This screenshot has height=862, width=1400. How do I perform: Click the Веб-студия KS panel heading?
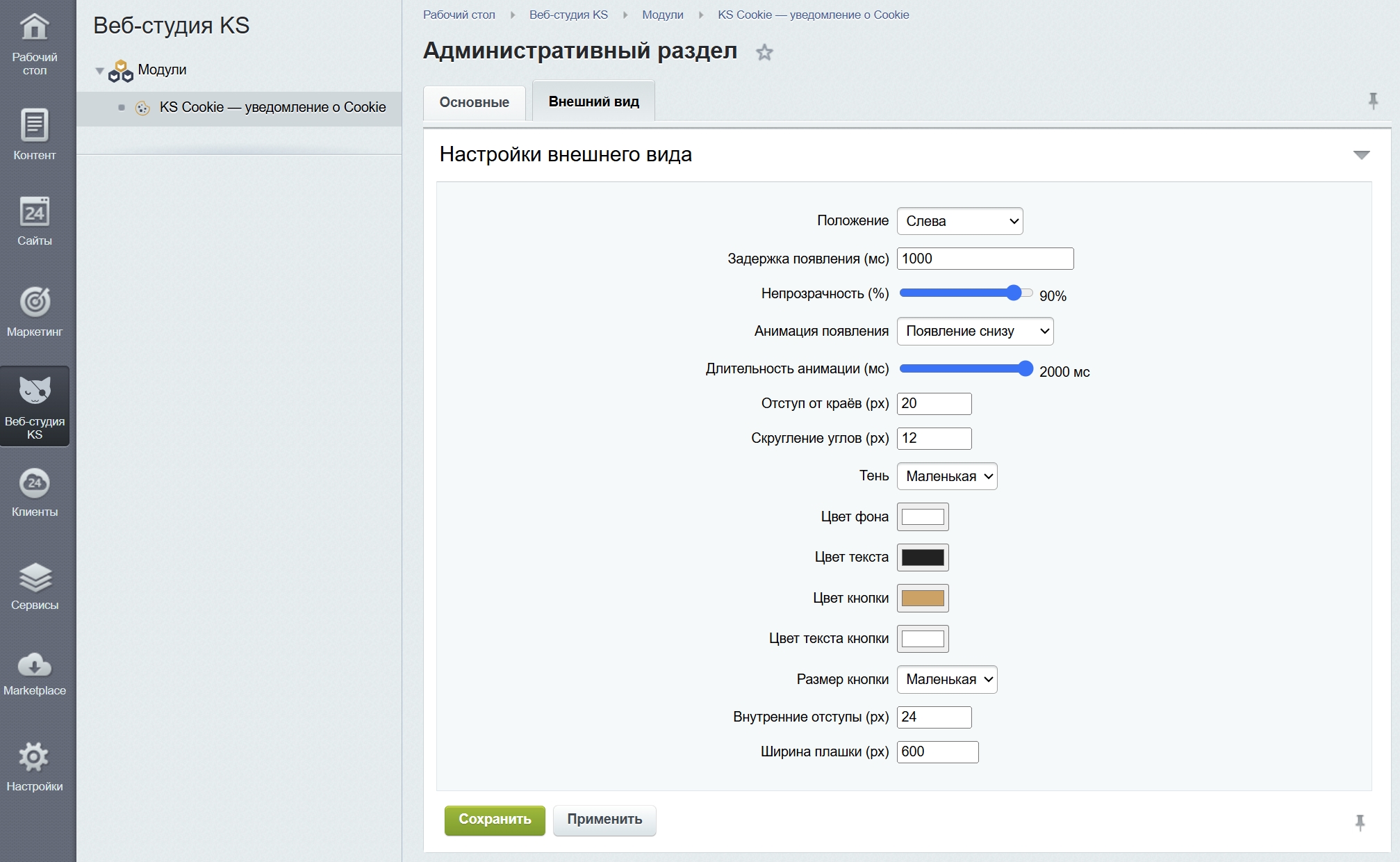171,26
